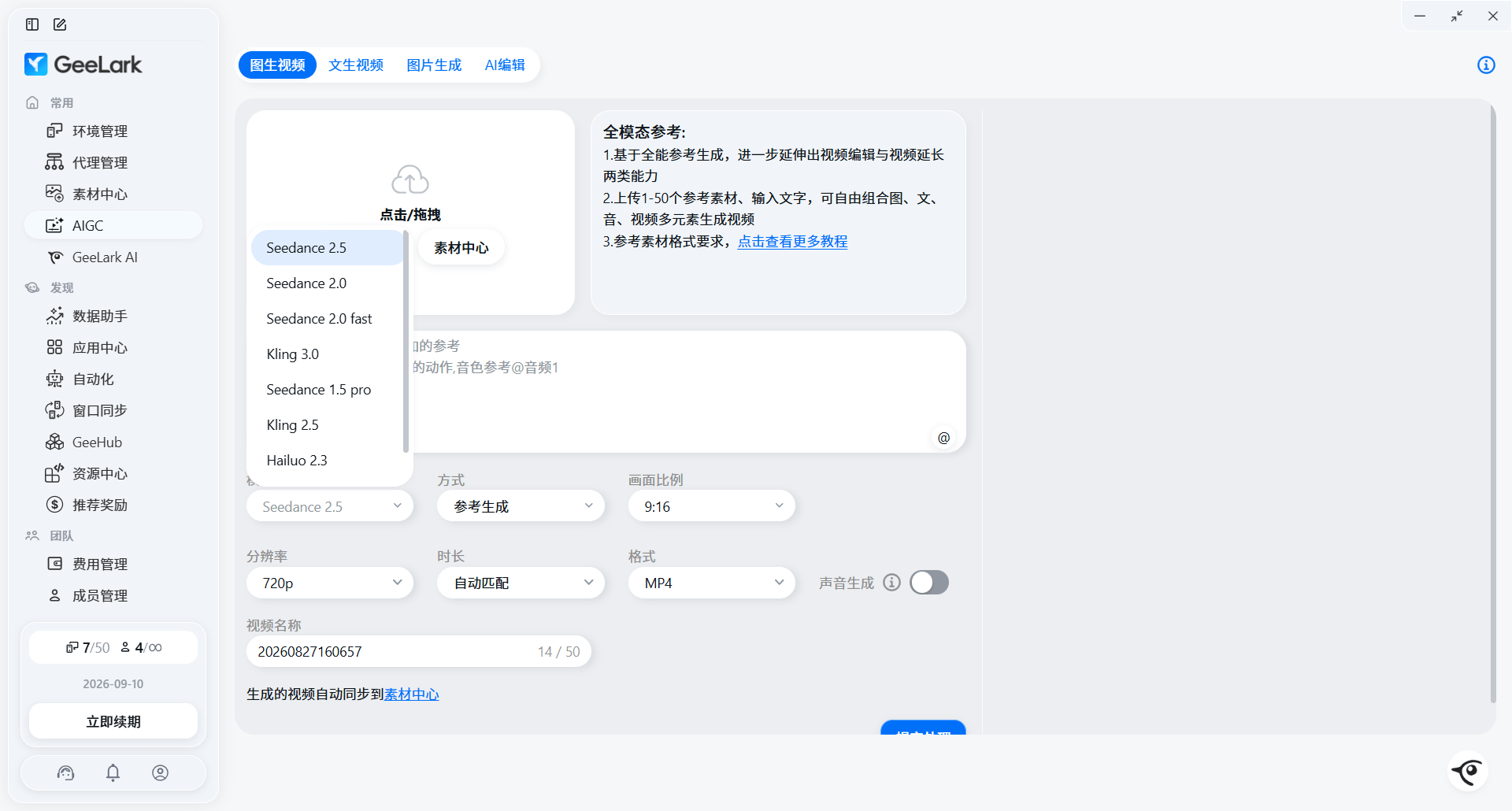Open the user account profile icon

[161, 772]
